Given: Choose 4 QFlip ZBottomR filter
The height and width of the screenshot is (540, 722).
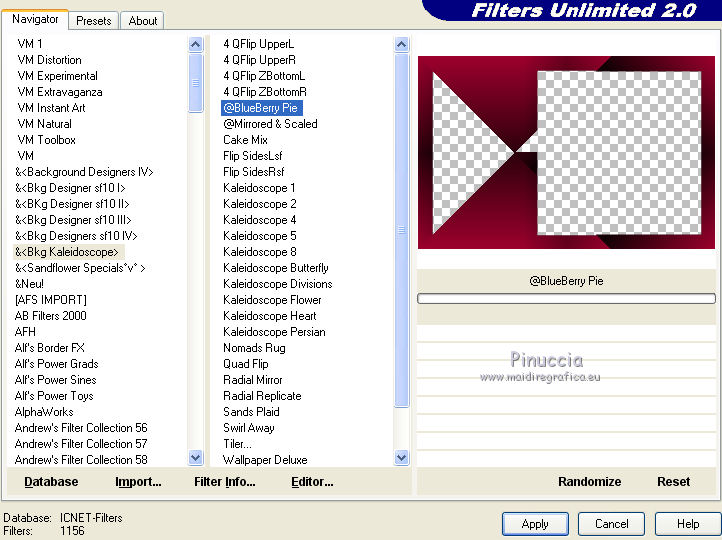Looking at the screenshot, I should coord(265,92).
